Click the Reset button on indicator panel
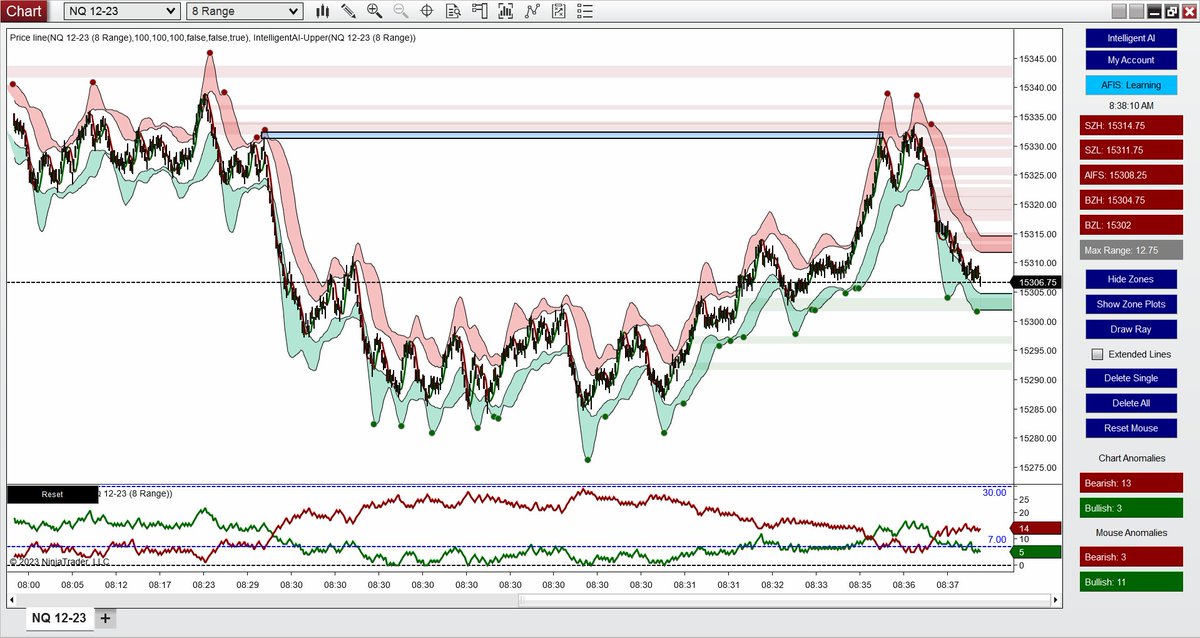The height and width of the screenshot is (638, 1200). 52,494
